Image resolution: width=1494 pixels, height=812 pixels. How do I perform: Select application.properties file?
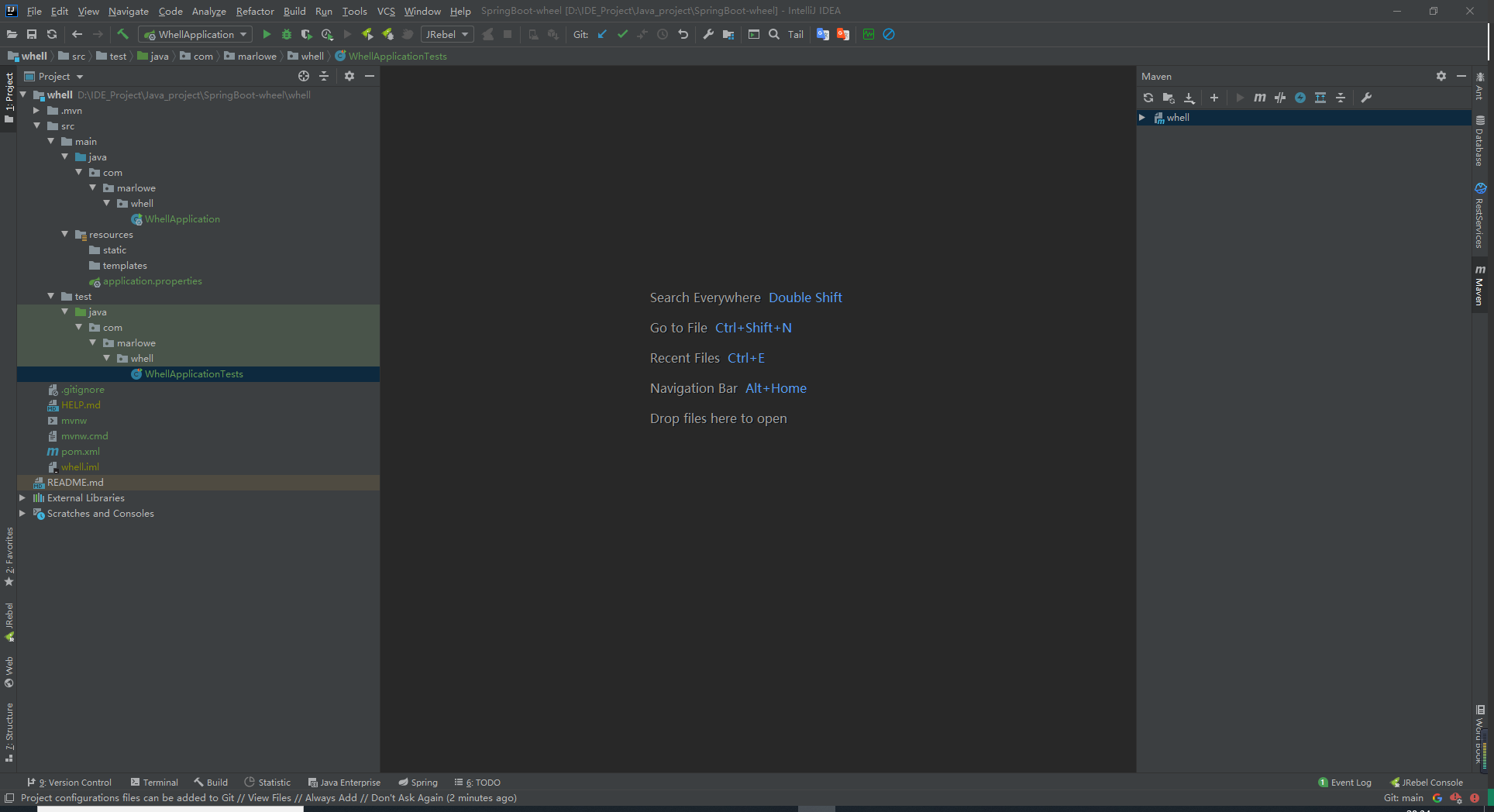[x=152, y=281]
